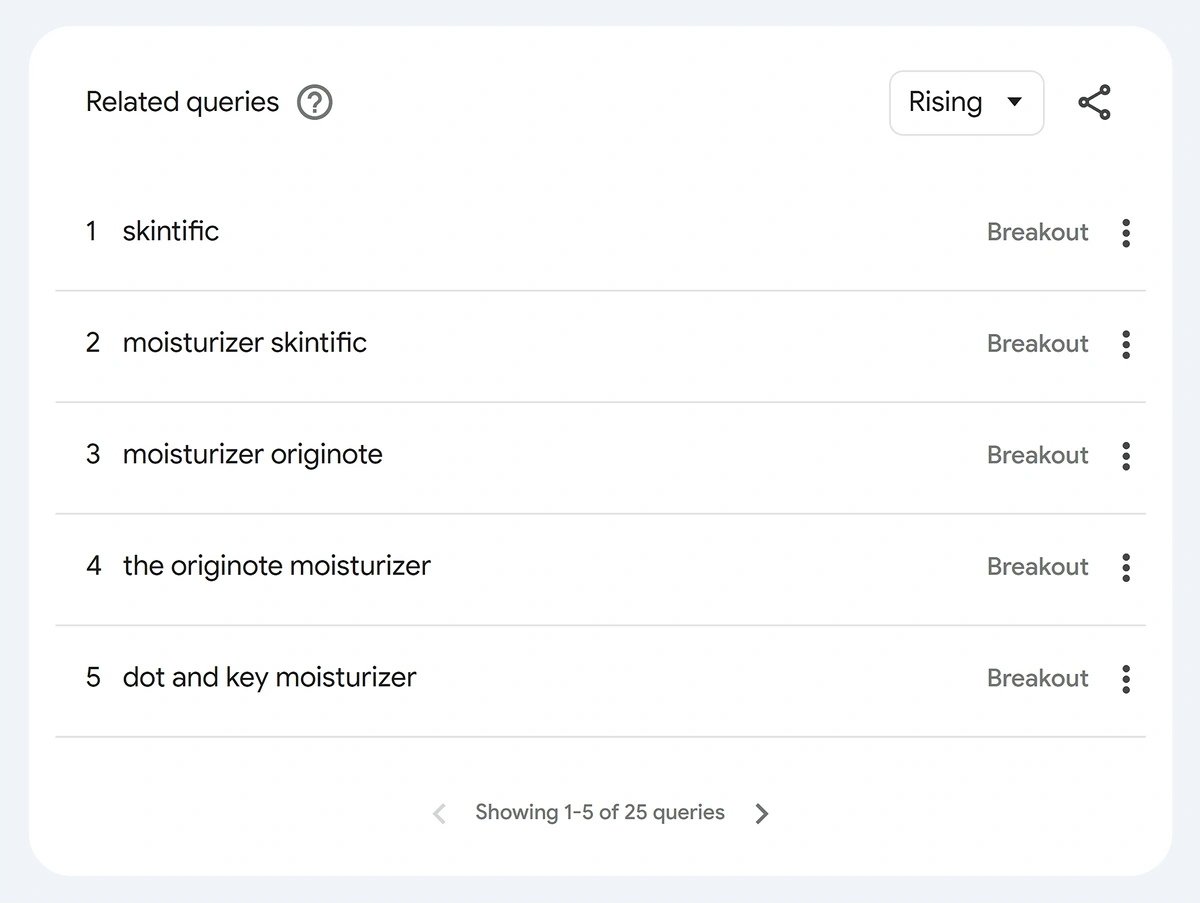
Task: Click the skintific query link
Action: tap(170, 231)
